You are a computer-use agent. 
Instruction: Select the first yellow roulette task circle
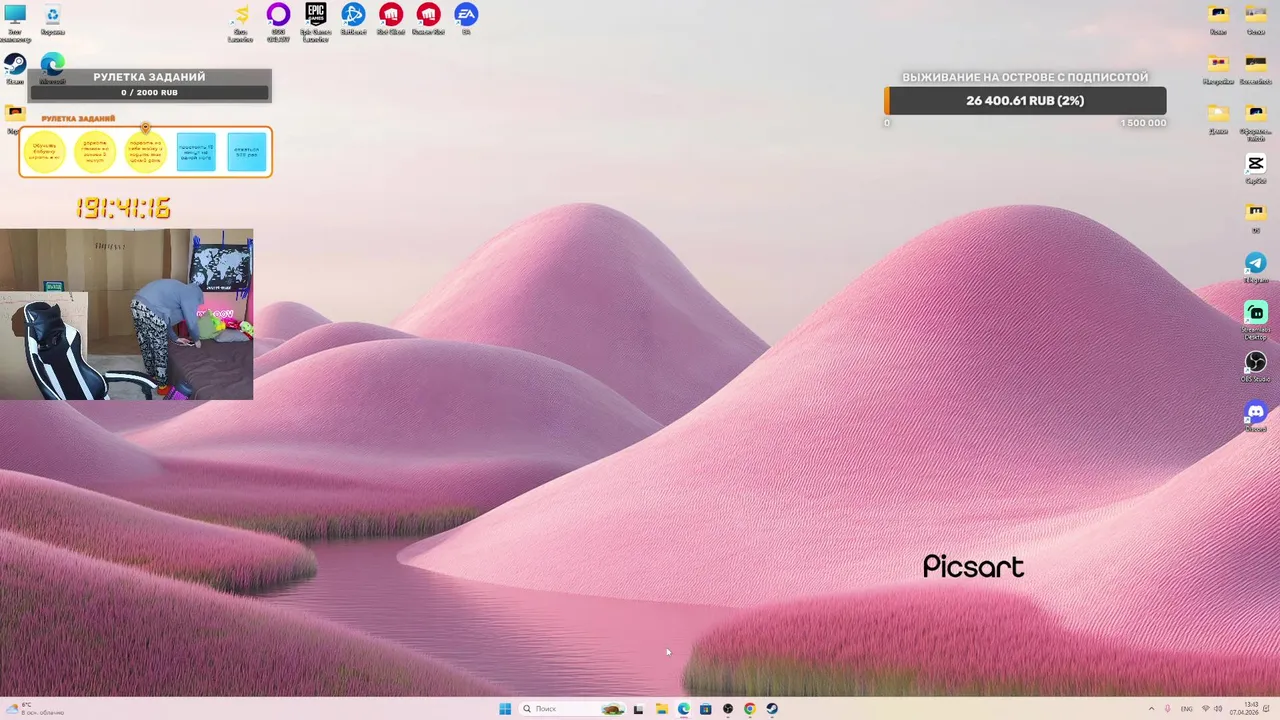pos(44,152)
